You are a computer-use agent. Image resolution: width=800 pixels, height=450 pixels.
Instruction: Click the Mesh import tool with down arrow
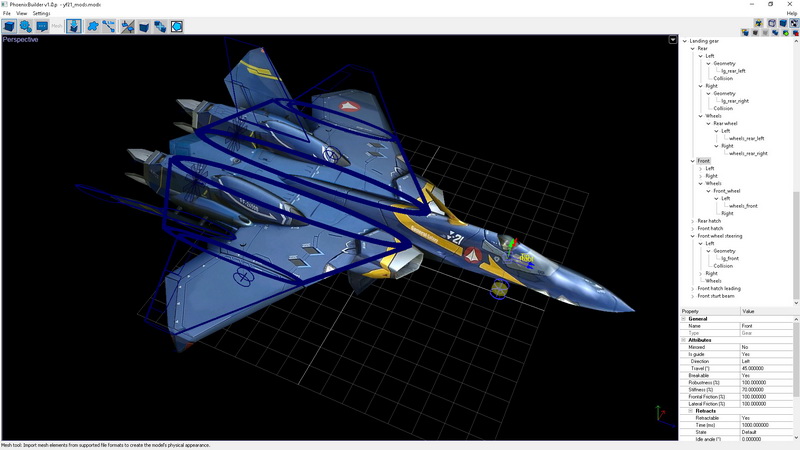pos(74,26)
